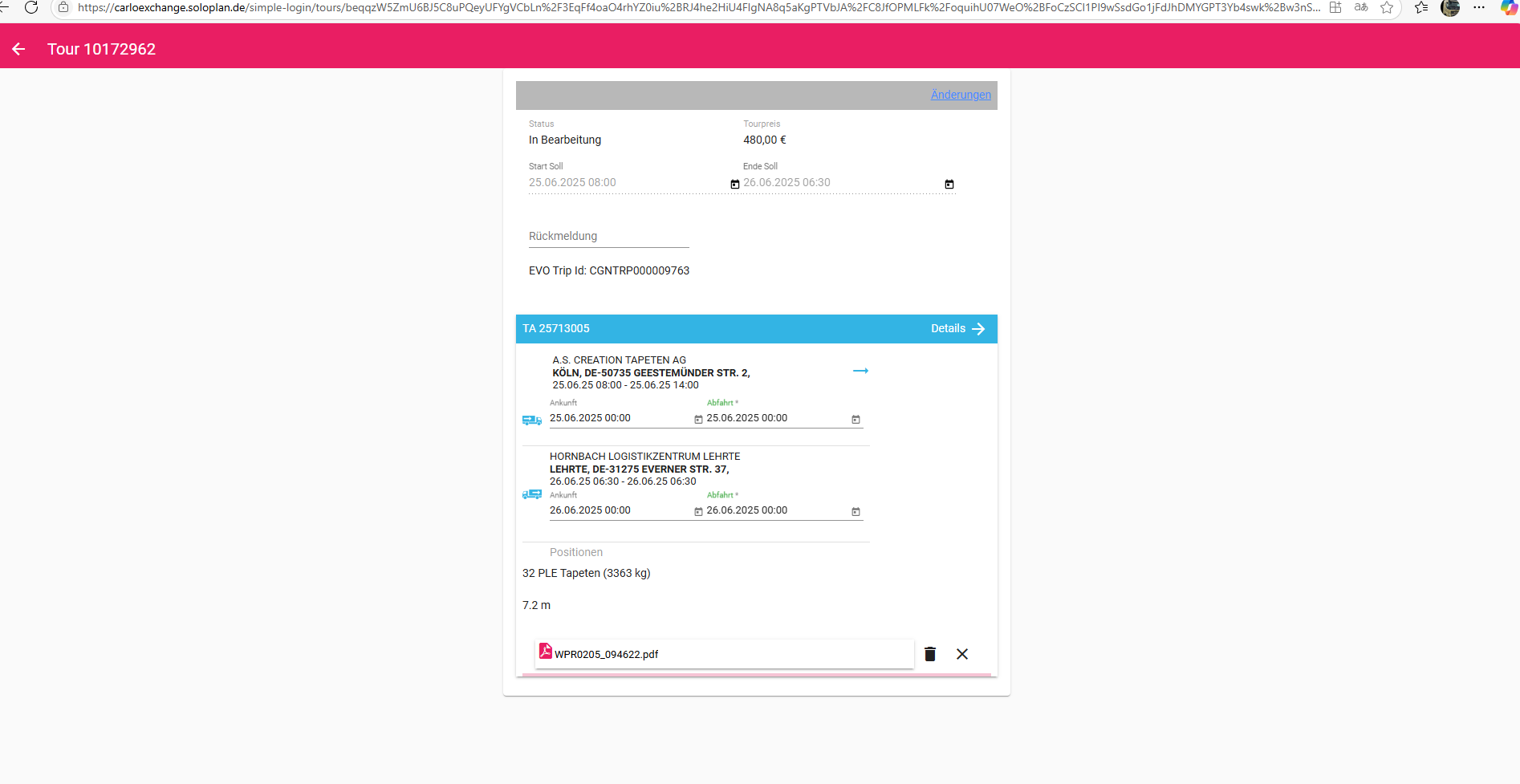The width and height of the screenshot is (1520, 784).
Task: Delete the attached PDF with trash icon
Action: (x=930, y=654)
